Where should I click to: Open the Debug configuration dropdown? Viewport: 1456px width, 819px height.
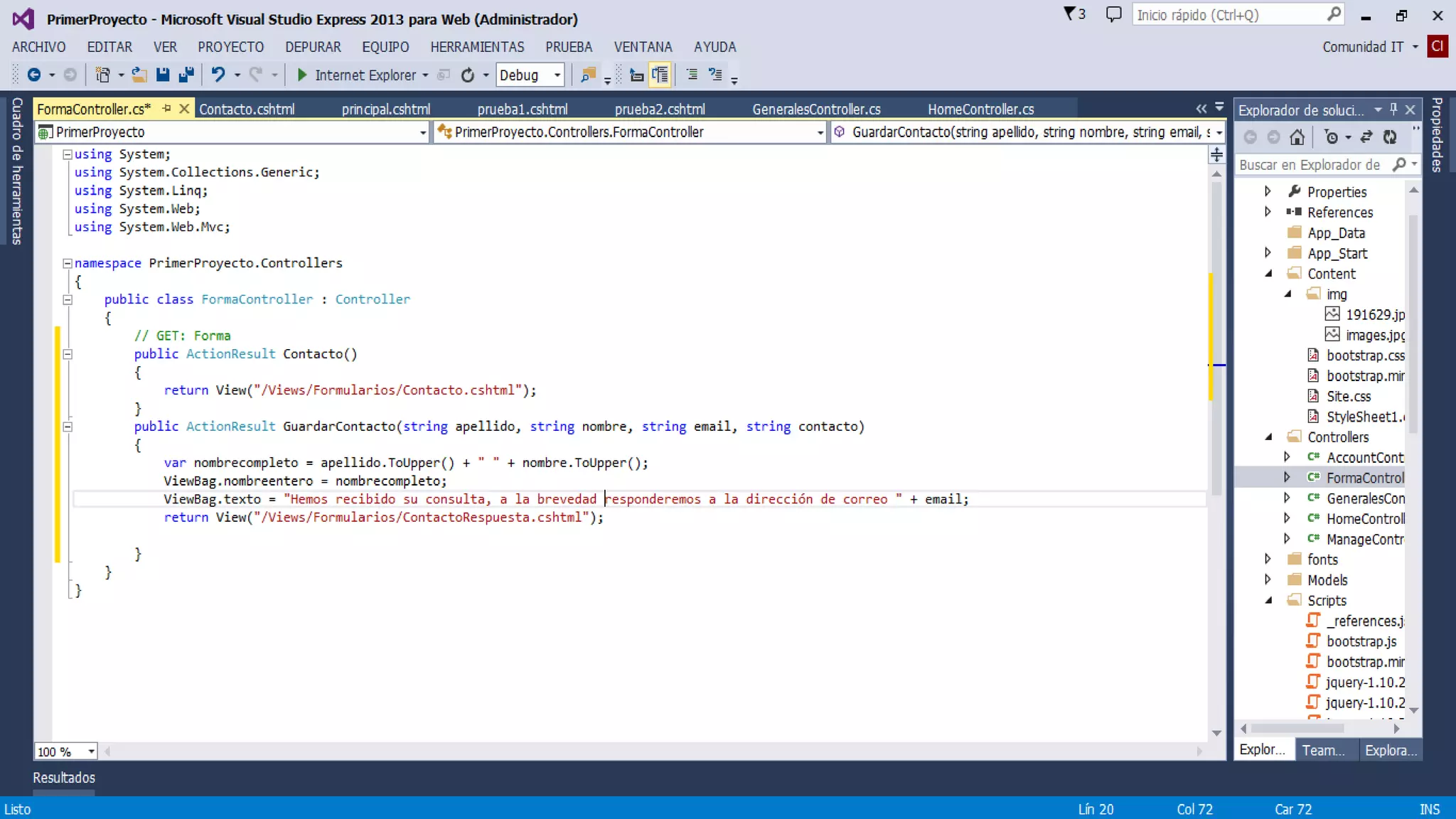pos(557,75)
